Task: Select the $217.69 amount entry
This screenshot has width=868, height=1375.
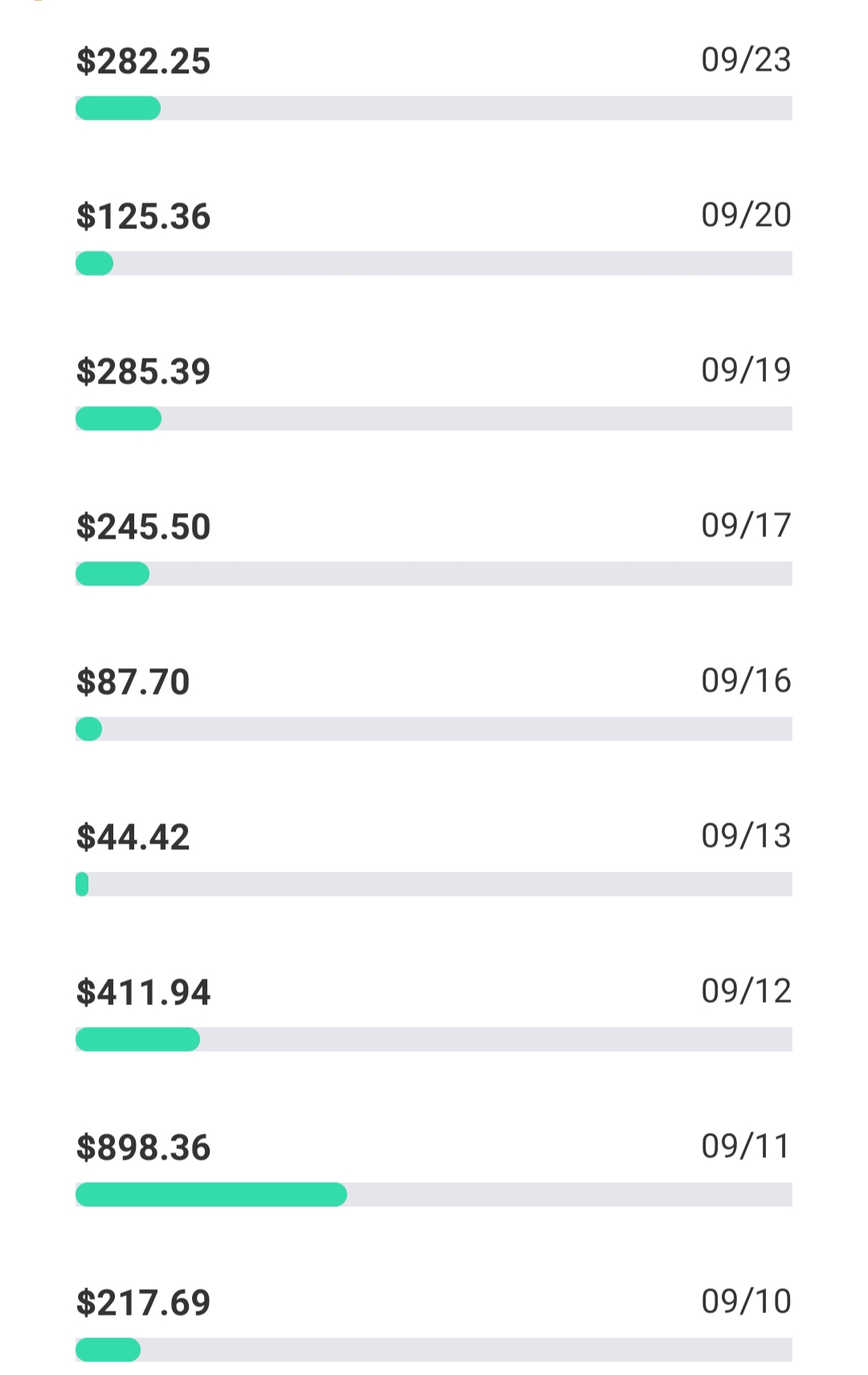Action: [143, 1303]
